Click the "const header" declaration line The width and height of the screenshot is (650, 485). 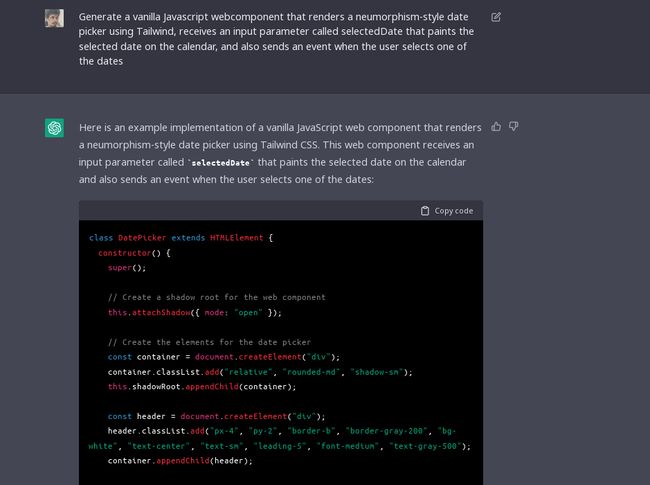217,416
